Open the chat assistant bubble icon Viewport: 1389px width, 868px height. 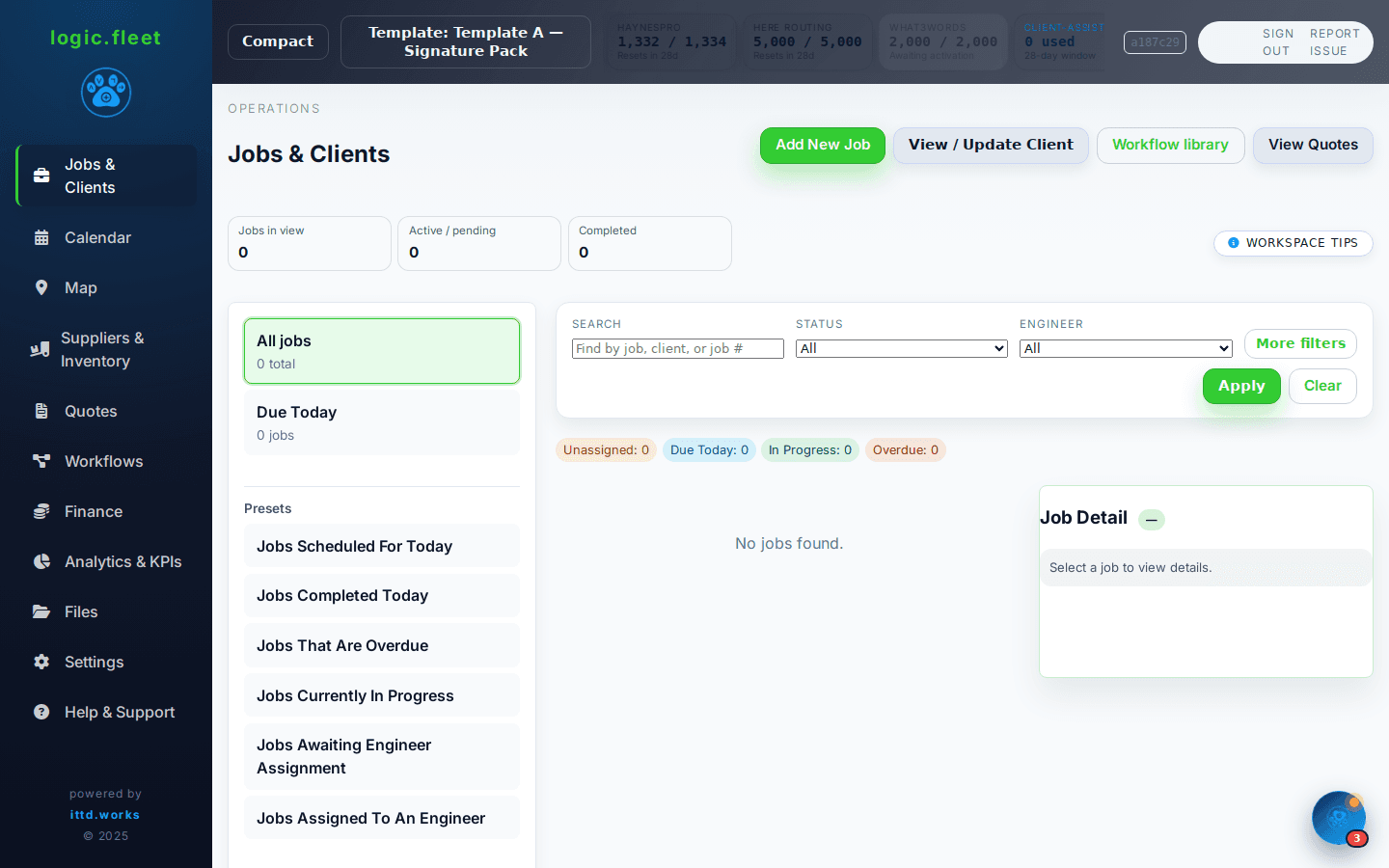[x=1339, y=818]
